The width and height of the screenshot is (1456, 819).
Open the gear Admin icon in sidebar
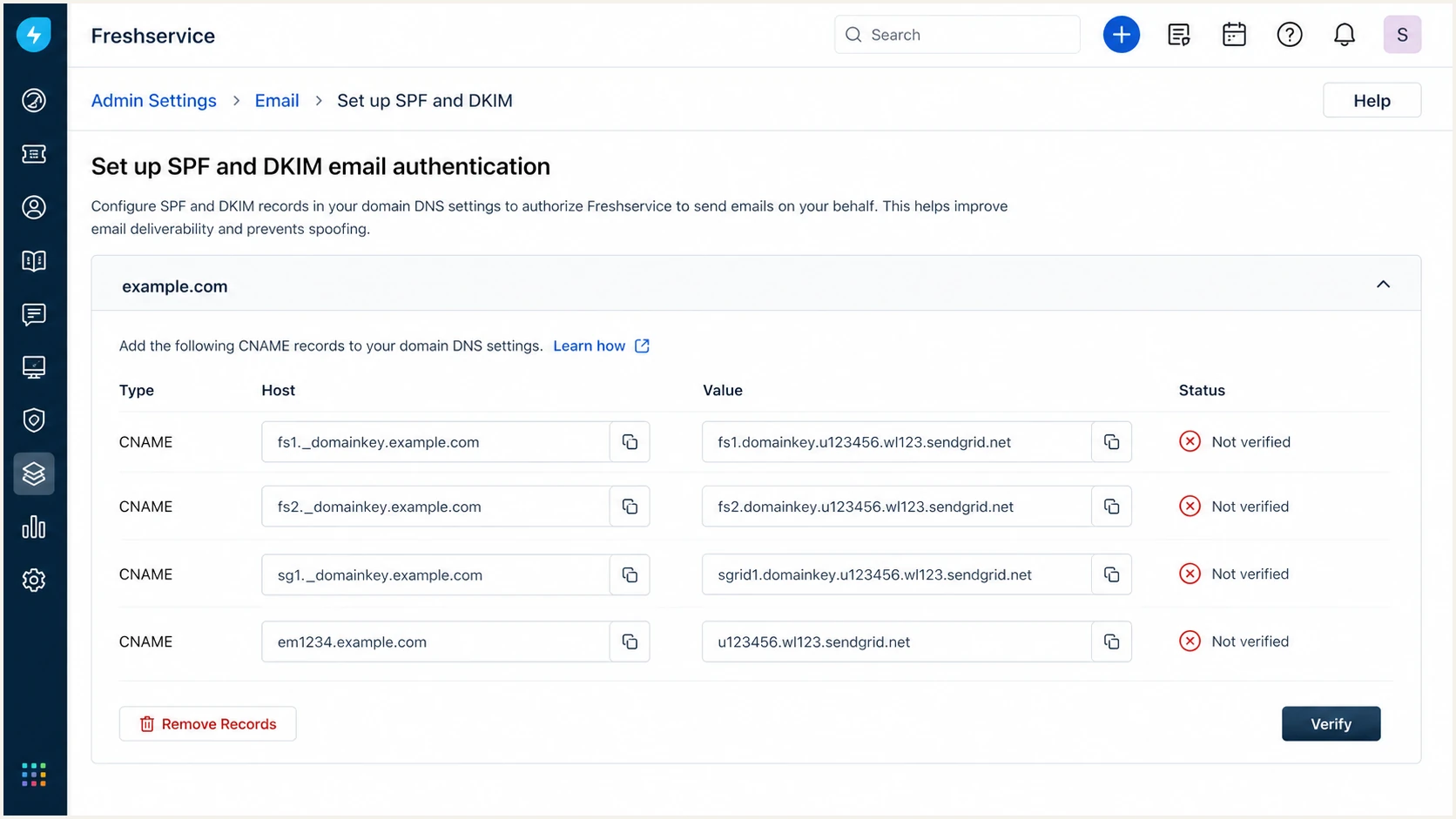tap(34, 580)
